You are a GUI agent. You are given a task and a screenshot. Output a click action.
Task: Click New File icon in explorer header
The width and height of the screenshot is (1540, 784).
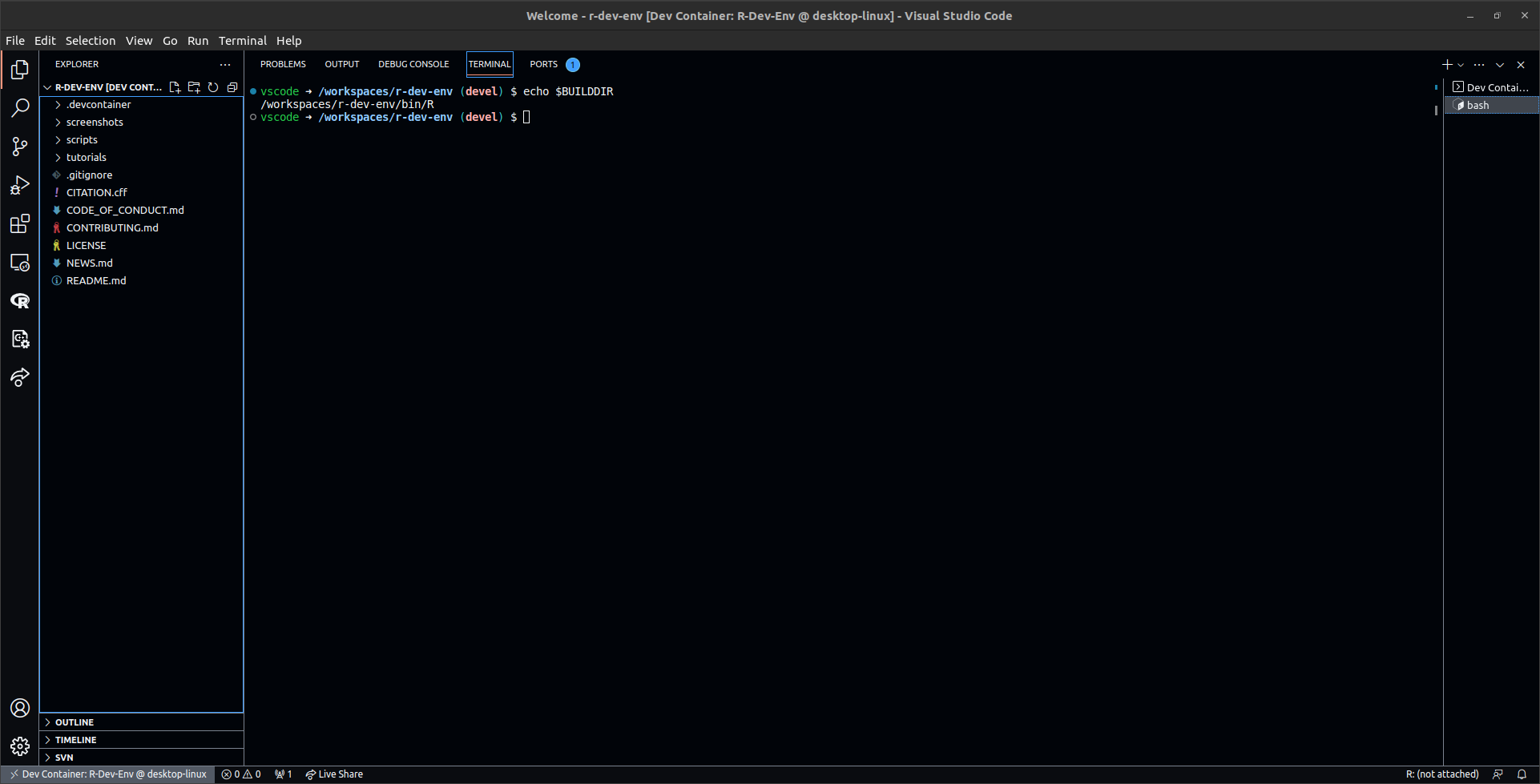coord(175,87)
